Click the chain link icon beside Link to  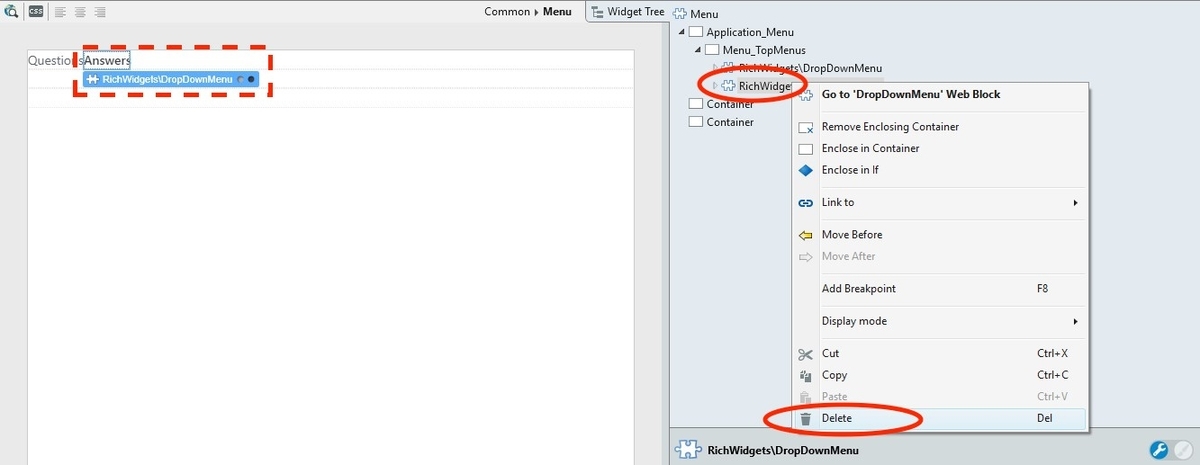pyautogui.click(x=806, y=202)
